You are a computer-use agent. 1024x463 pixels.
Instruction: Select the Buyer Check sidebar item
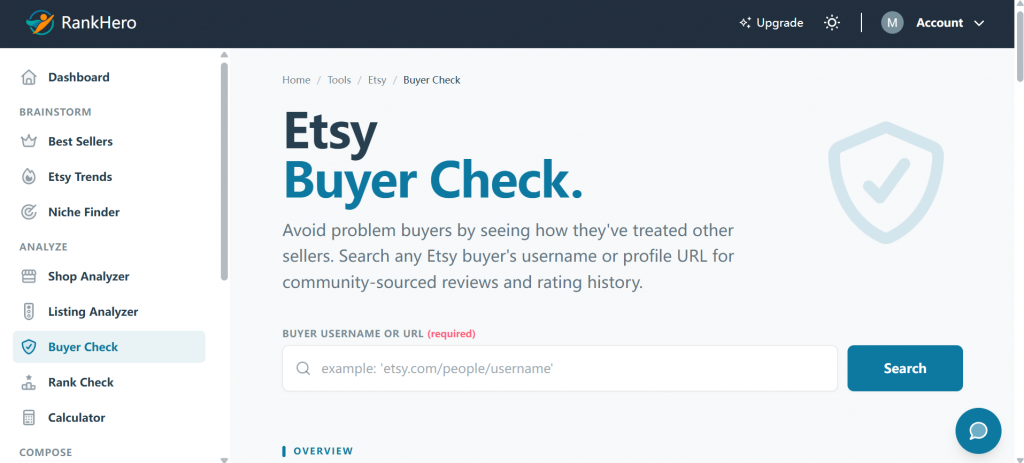(109, 347)
